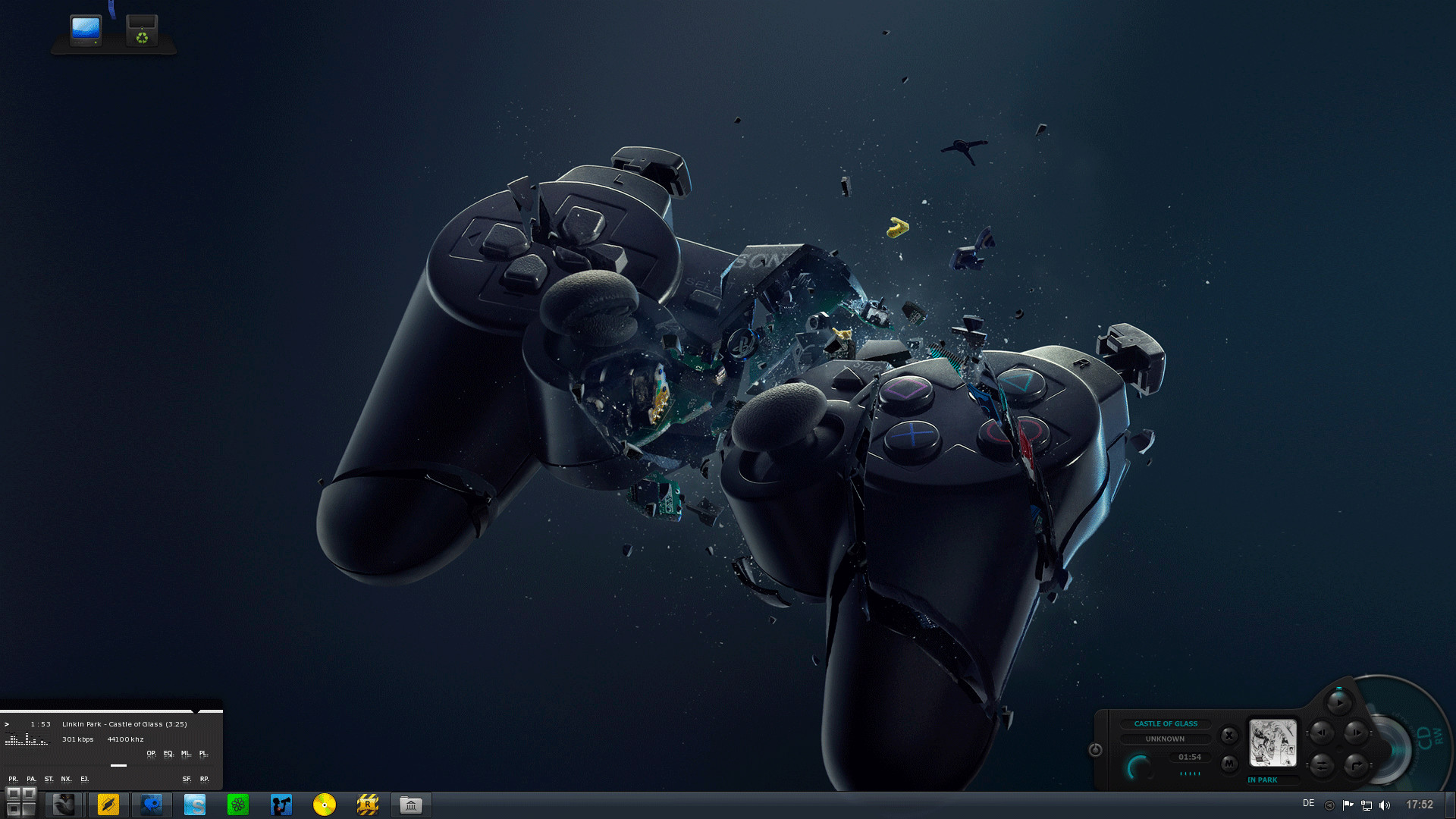Open the blue megaphone silhouette app icon
Screen dimensions: 1456x819
281,805
